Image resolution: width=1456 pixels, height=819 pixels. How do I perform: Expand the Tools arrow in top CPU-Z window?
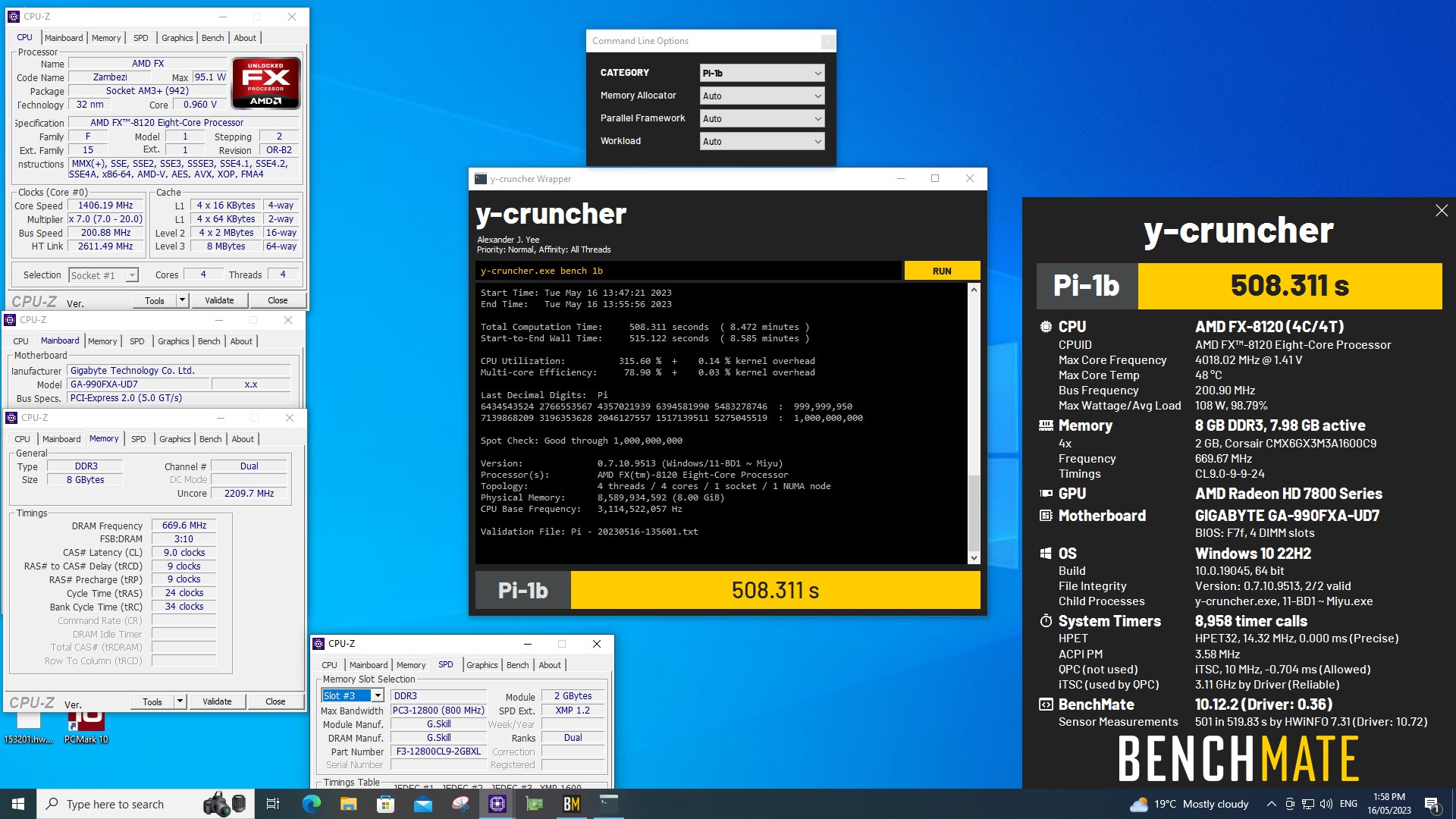(x=182, y=300)
